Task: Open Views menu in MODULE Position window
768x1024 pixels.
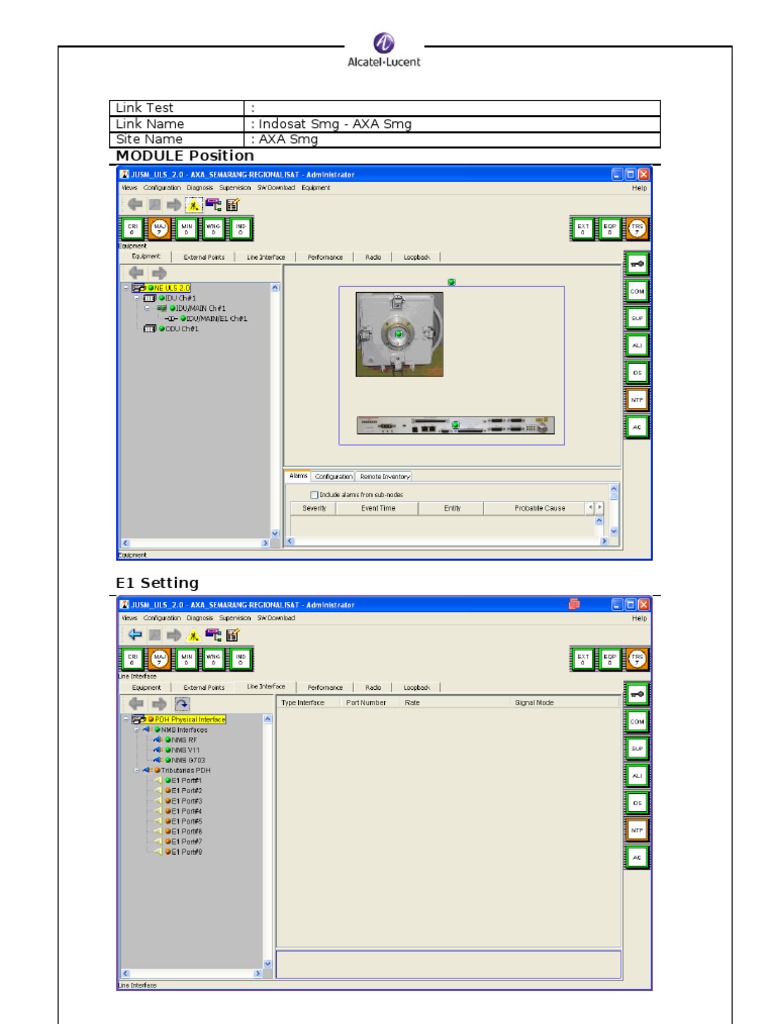Action: 129,187
